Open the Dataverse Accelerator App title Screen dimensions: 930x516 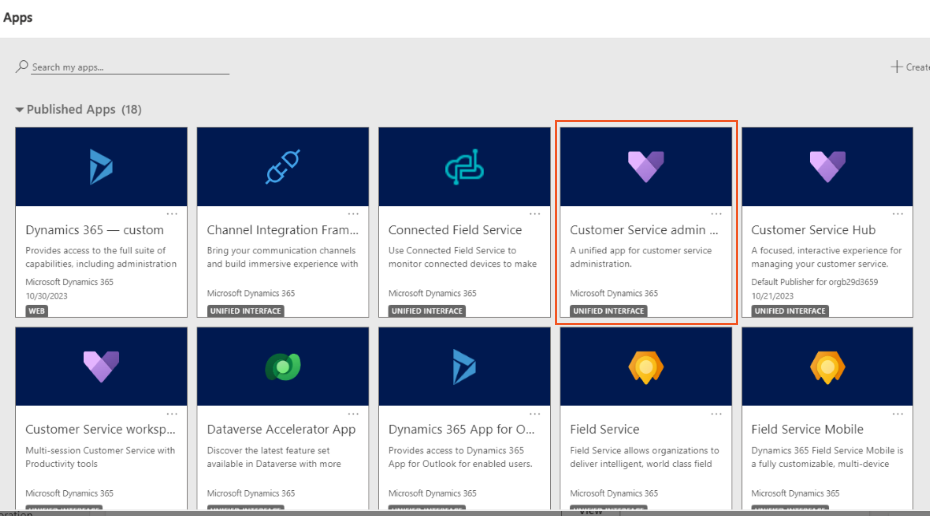tap(281, 429)
